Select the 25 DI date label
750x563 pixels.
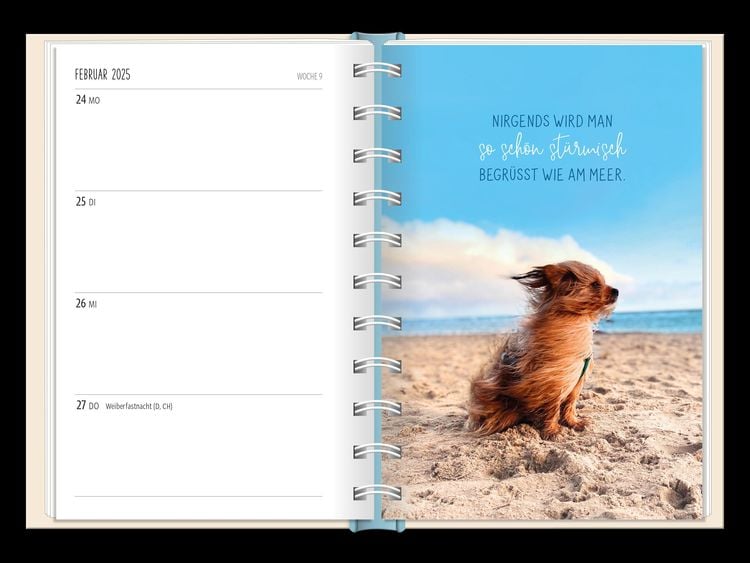(x=86, y=202)
